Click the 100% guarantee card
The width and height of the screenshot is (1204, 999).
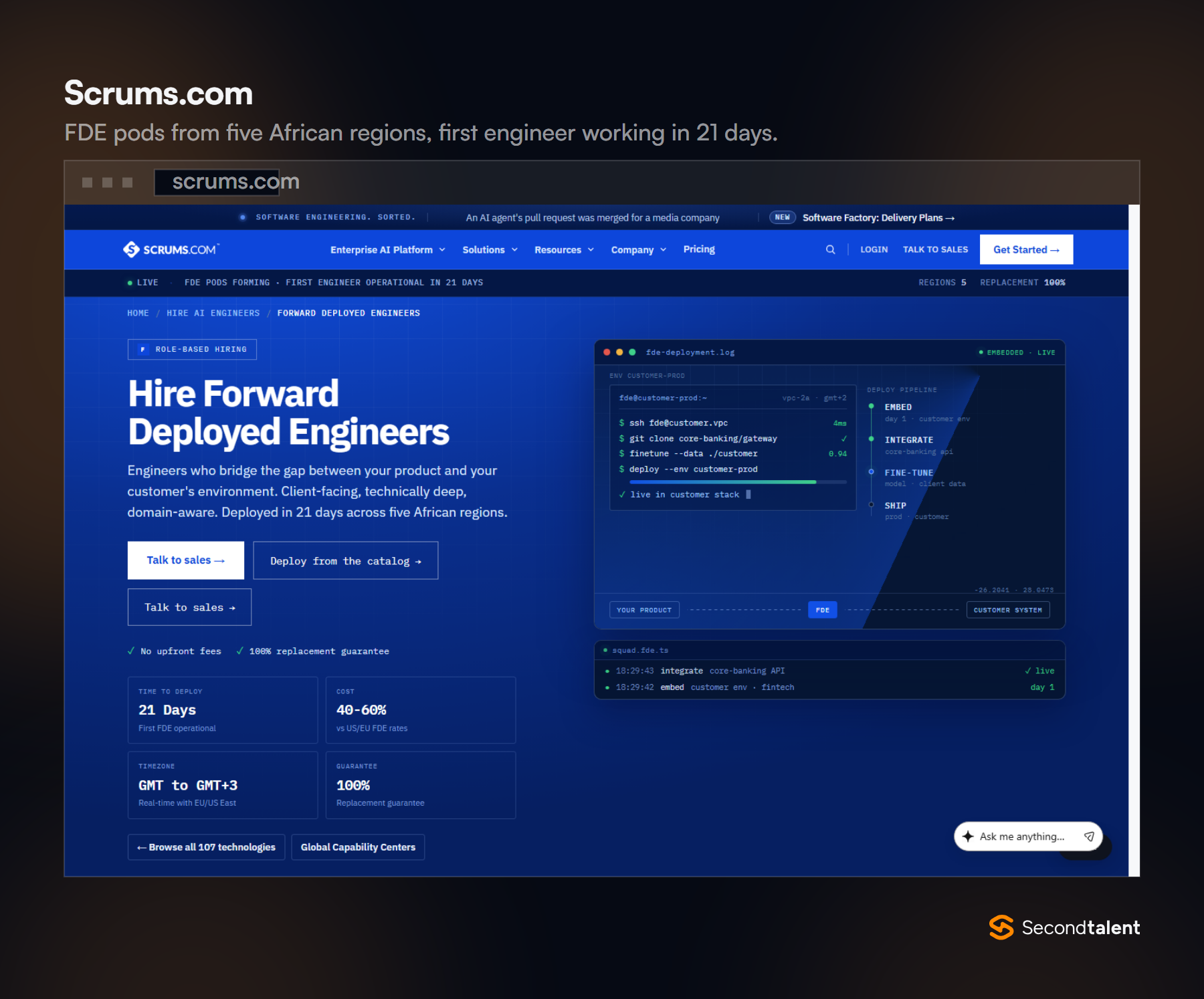point(420,785)
